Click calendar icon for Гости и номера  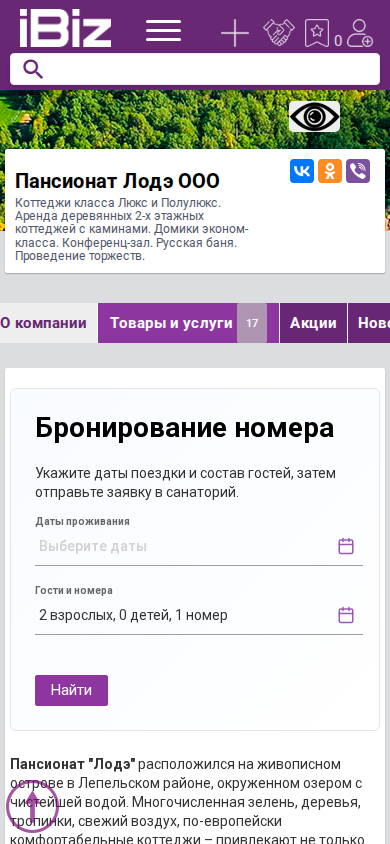coord(346,615)
